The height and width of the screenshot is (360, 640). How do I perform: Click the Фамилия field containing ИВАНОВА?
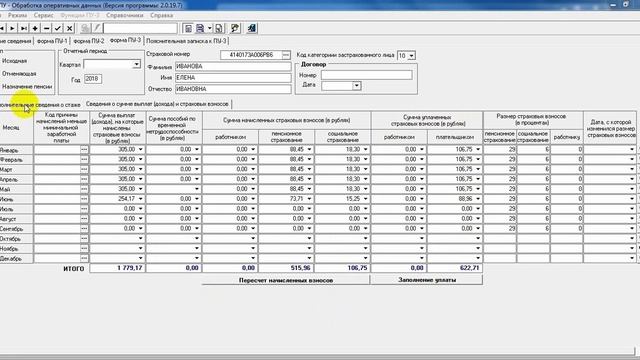point(233,67)
